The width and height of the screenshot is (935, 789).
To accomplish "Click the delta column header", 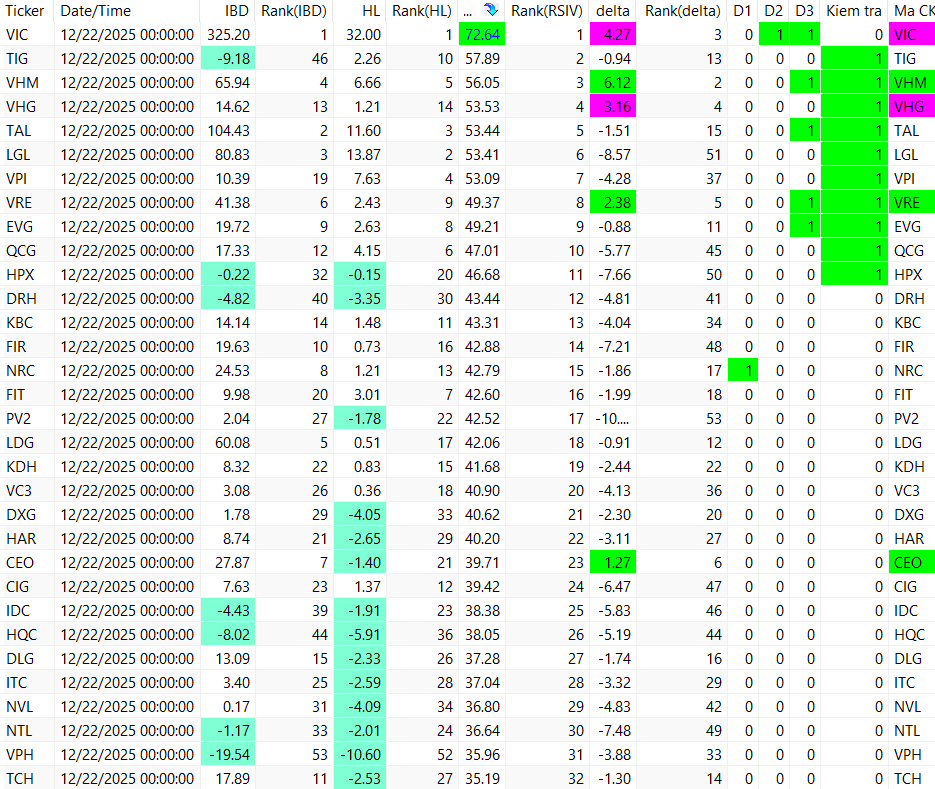I will (613, 11).
